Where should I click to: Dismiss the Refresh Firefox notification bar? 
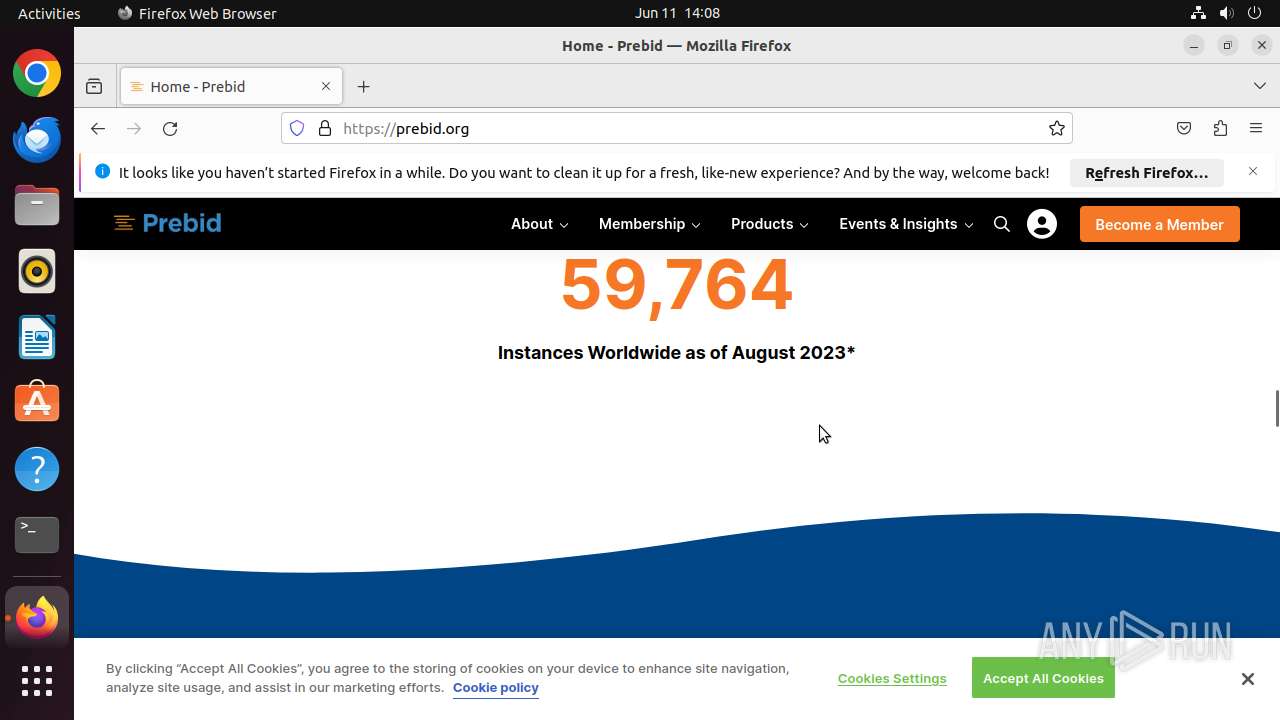tap(1253, 171)
